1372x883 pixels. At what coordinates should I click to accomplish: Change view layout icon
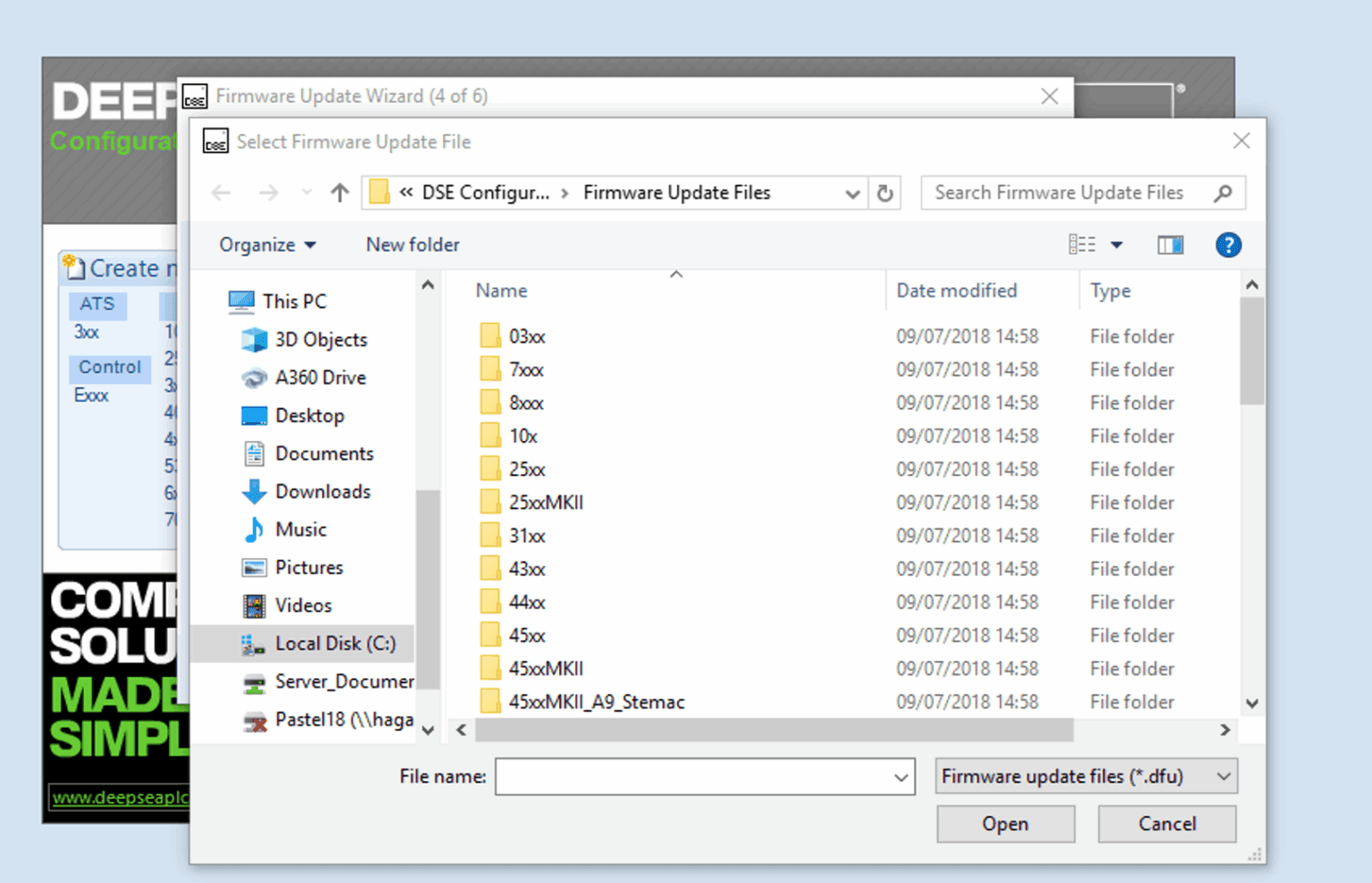1082,245
